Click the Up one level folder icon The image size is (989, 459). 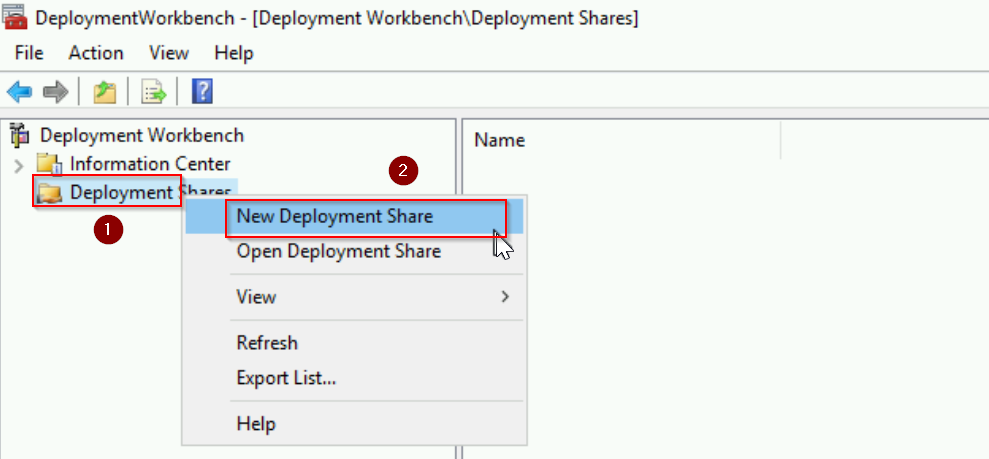(104, 93)
